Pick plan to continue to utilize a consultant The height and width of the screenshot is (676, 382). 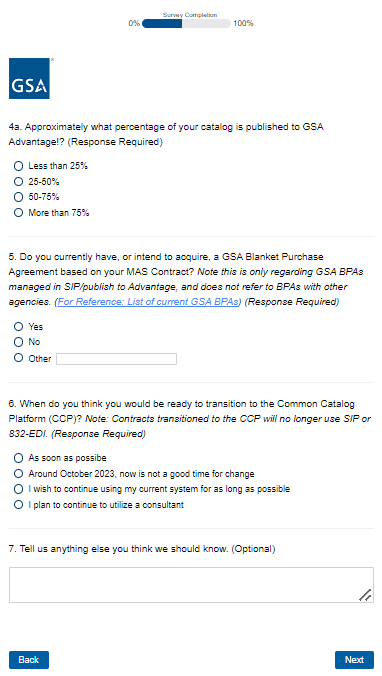(18, 505)
